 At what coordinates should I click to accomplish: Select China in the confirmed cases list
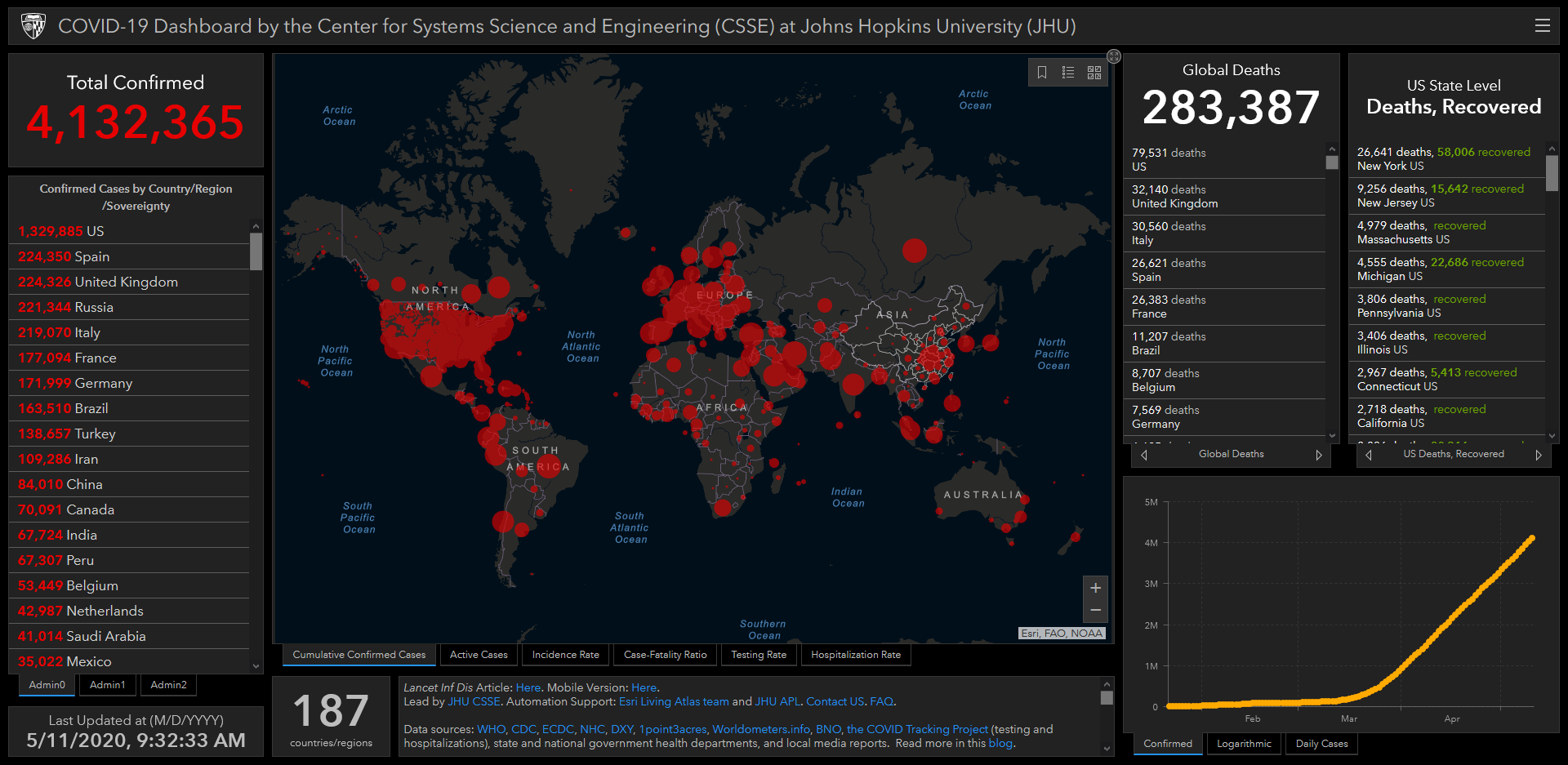coord(129,484)
